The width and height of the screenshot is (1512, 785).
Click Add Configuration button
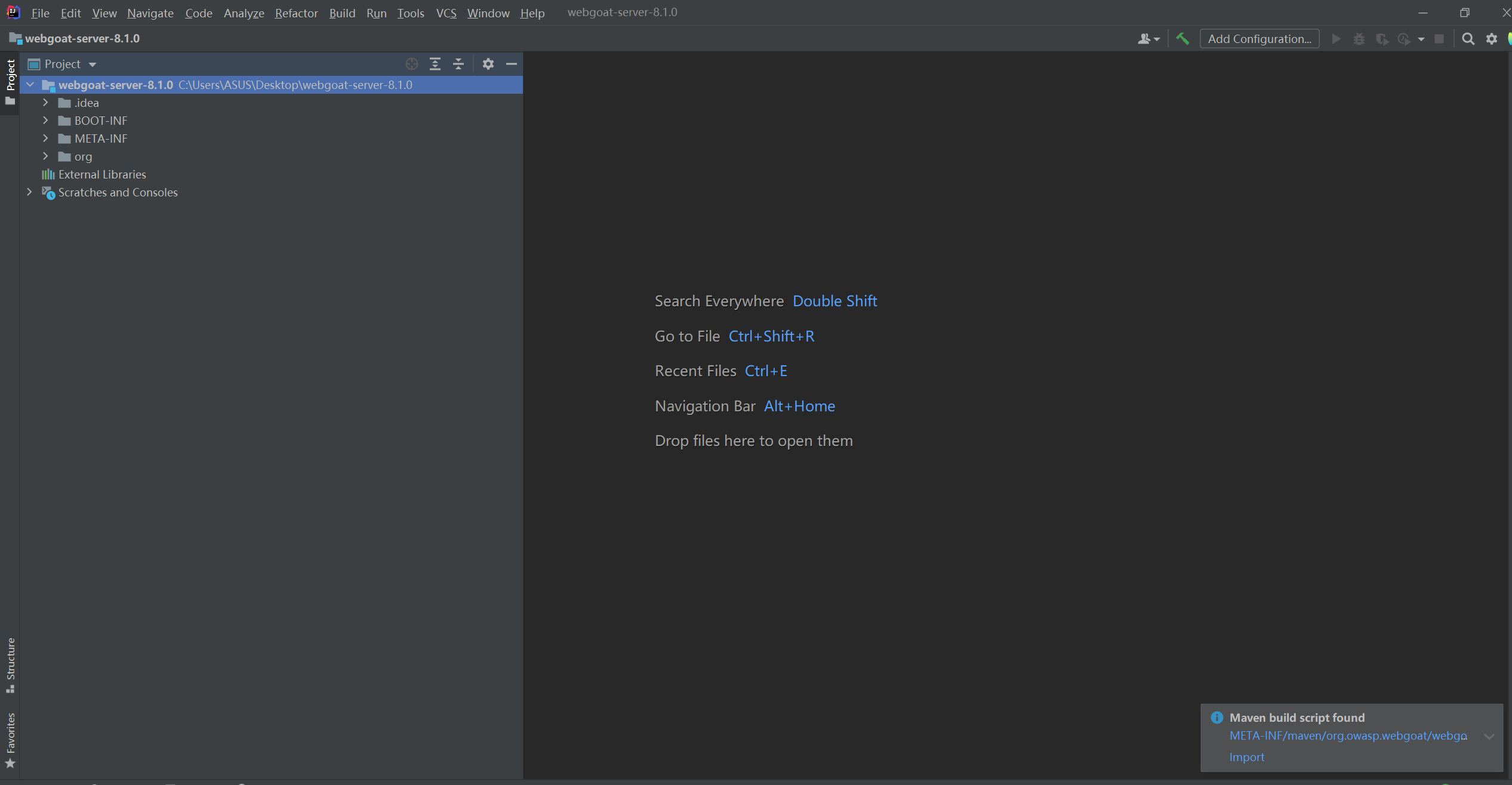click(1260, 39)
